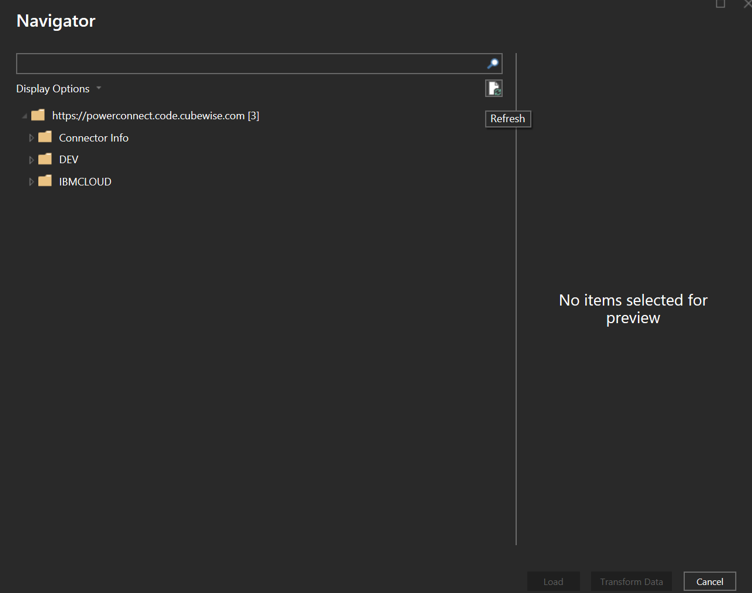The width and height of the screenshot is (752, 593).
Task: Click the DEV folder icon
Action: click(x=45, y=159)
